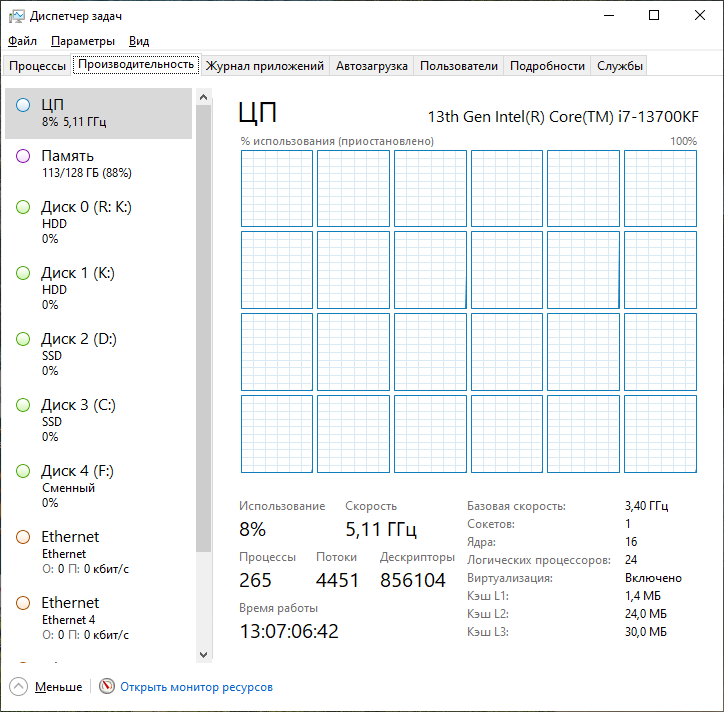Switch to the Службы tab
The image size is (724, 712).
coord(620,66)
